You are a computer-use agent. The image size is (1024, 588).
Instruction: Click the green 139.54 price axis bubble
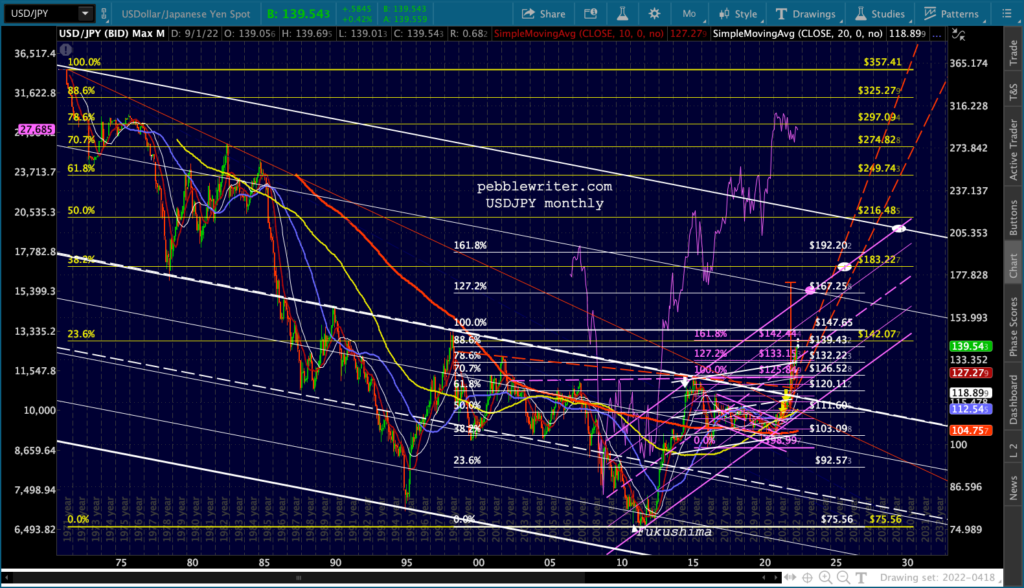coord(970,346)
